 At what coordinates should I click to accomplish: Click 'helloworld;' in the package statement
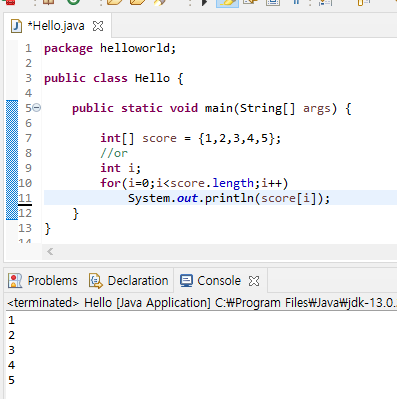[x=138, y=48]
